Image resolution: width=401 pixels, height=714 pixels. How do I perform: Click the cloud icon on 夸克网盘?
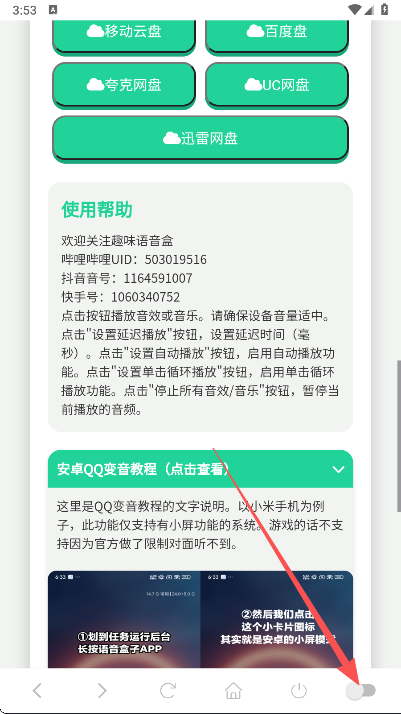95,85
